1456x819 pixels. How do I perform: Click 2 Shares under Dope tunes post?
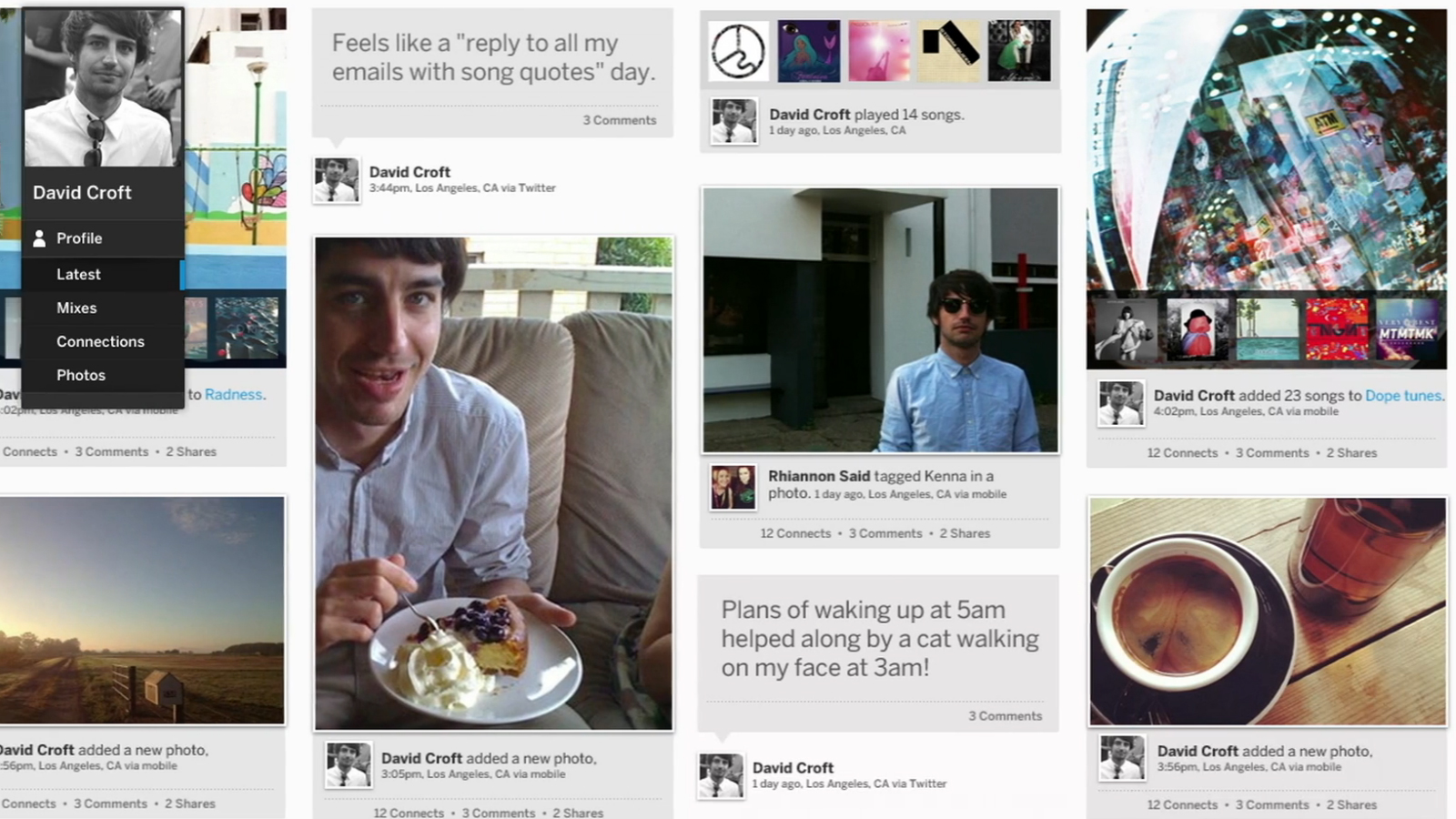pos(1351,453)
